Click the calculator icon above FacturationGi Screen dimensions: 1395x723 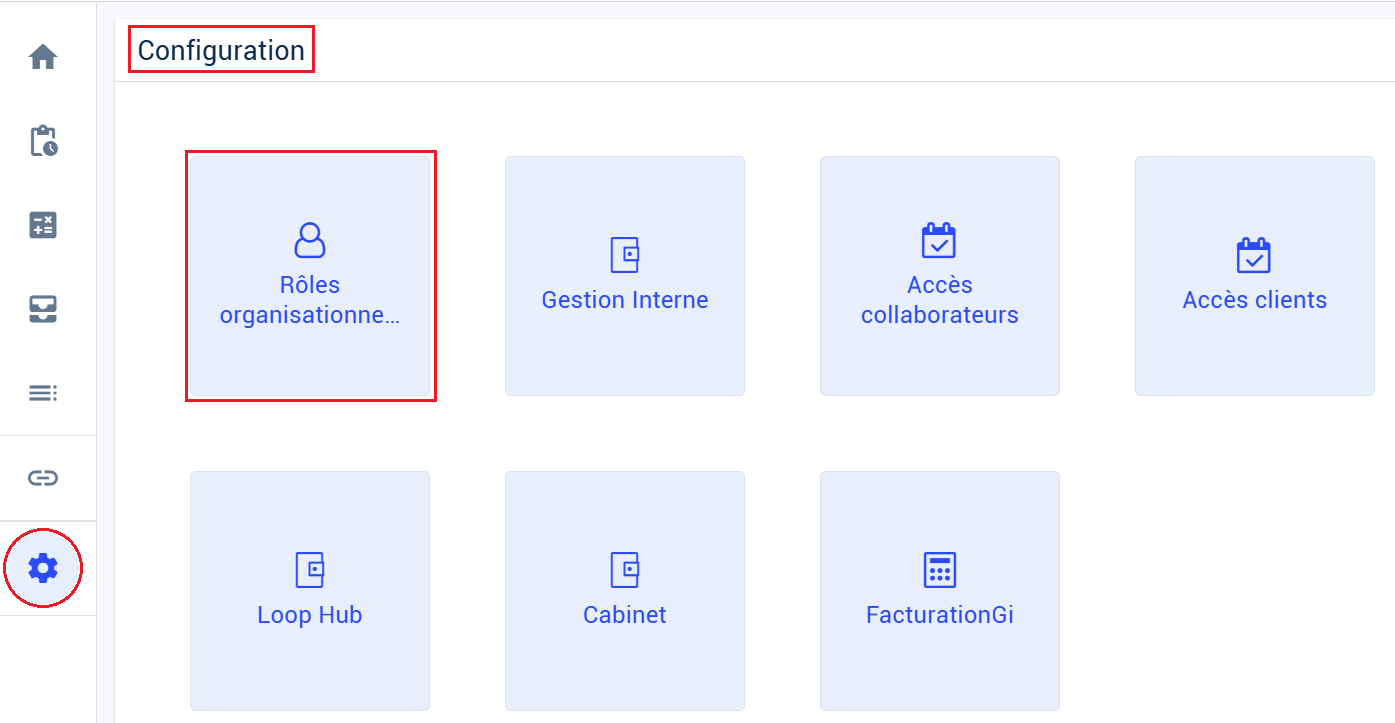[939, 570]
